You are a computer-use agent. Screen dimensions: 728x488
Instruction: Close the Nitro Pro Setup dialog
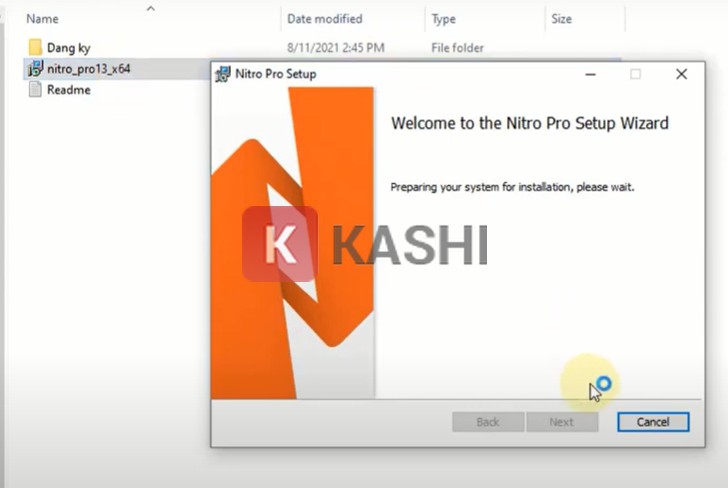(681, 74)
